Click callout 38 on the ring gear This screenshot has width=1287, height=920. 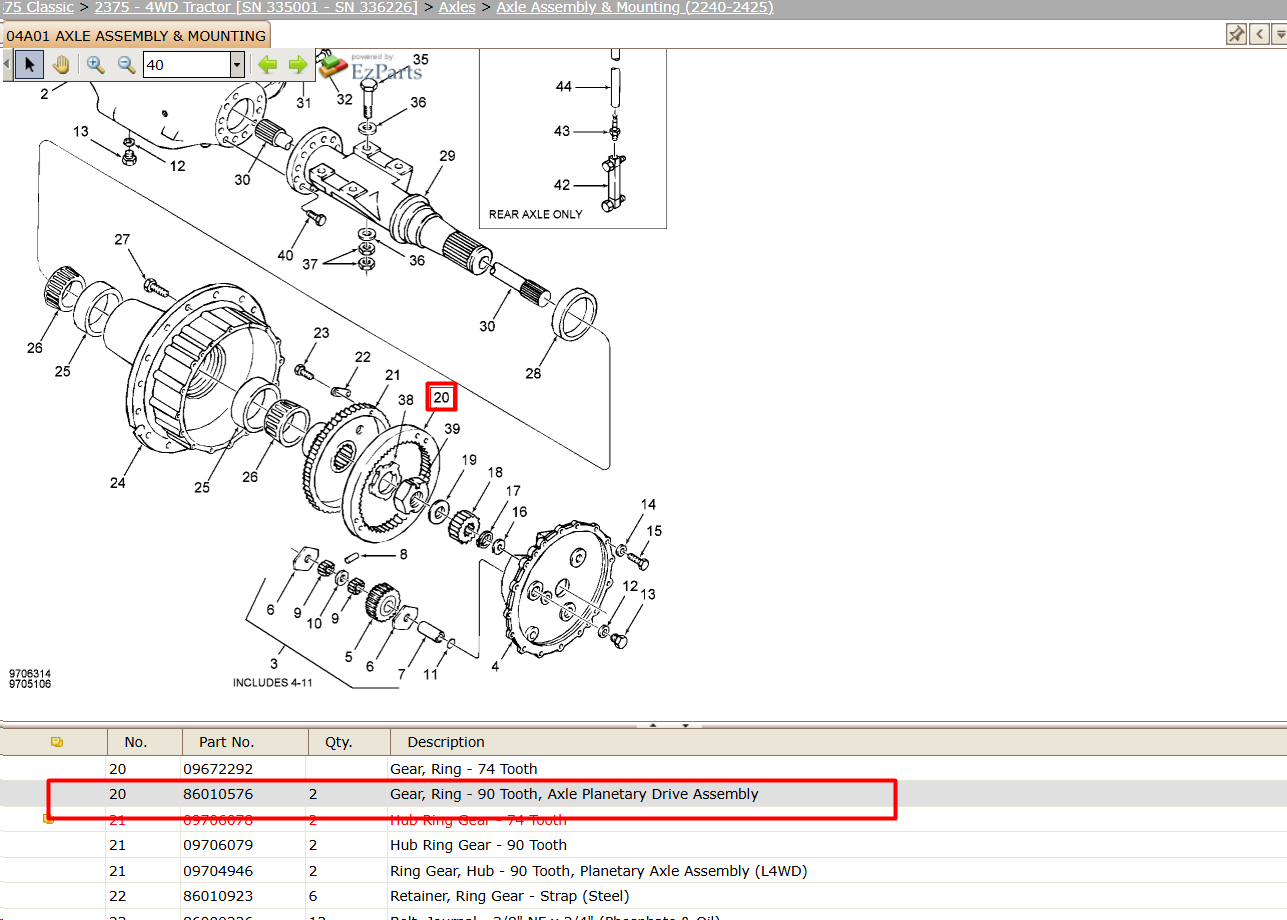pos(406,400)
